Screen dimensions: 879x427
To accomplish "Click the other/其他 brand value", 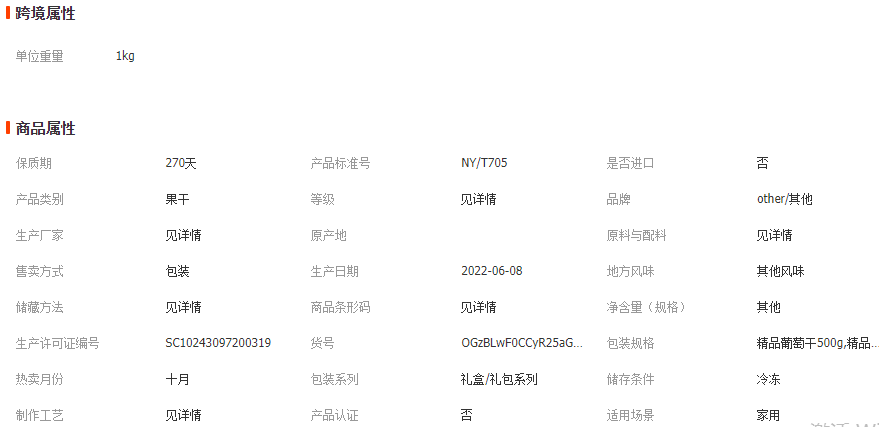I will tap(784, 199).
